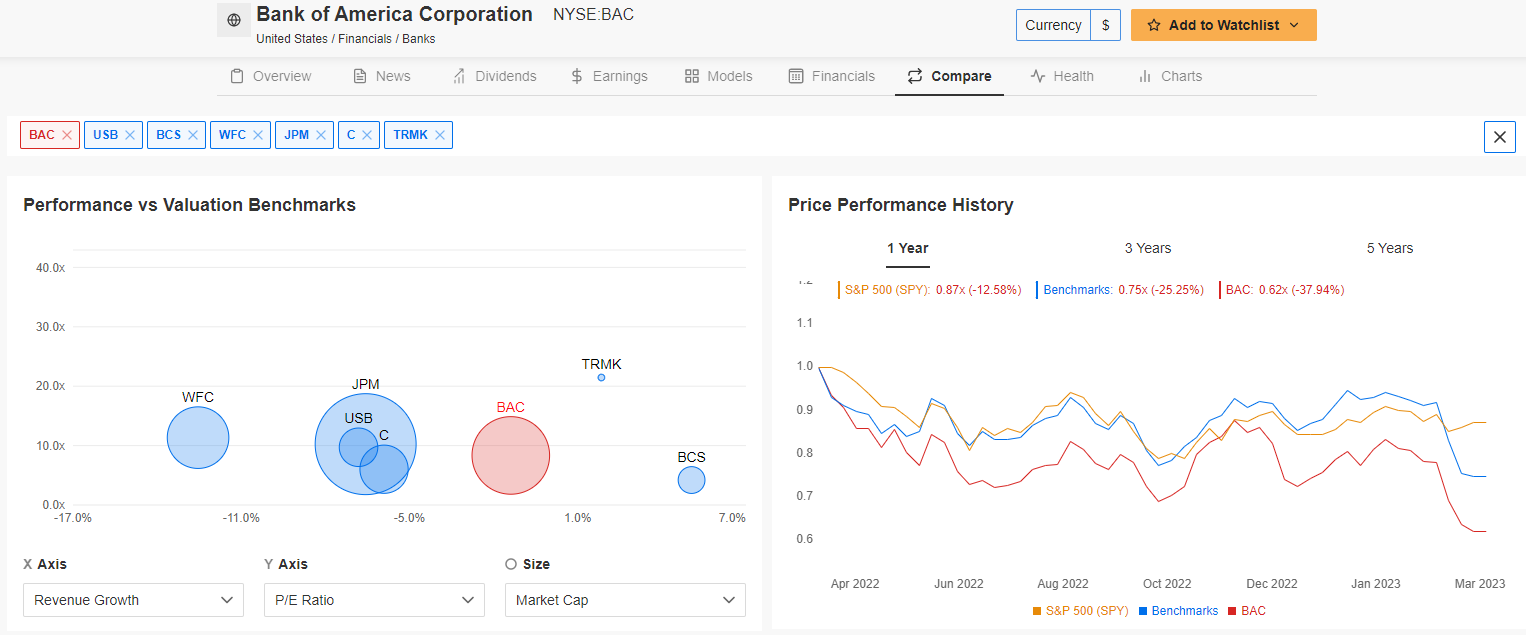Click the Benchmarks 0.75x summary value
The image size is (1526, 635).
click(1163, 290)
